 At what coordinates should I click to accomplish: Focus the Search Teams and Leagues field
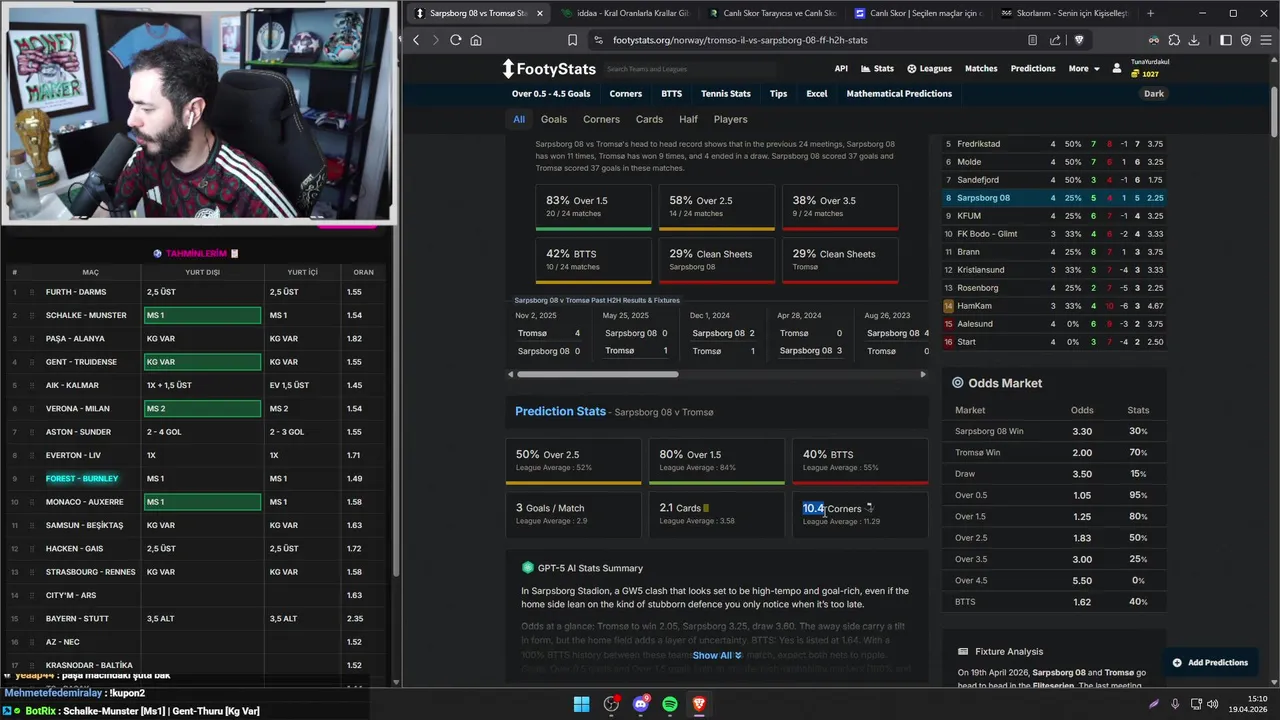(690, 69)
